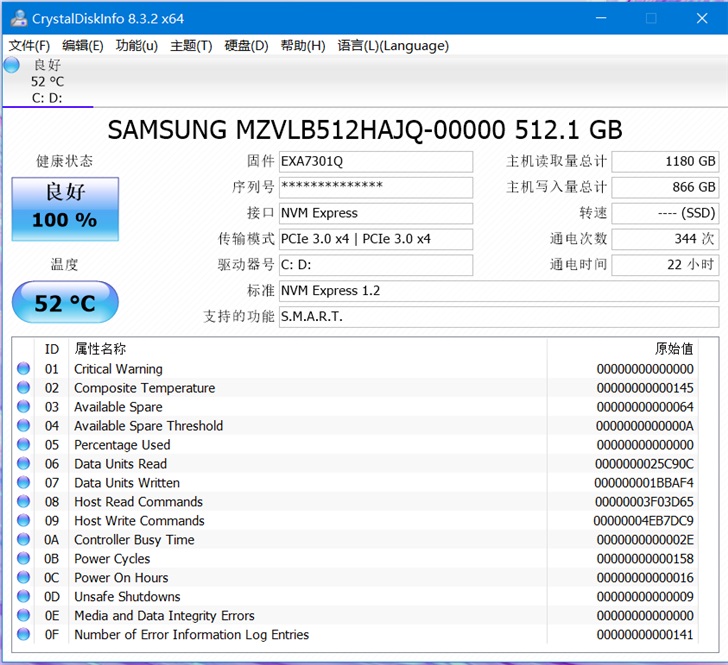Open the 主题(T) theme menu

pyautogui.click(x=191, y=45)
